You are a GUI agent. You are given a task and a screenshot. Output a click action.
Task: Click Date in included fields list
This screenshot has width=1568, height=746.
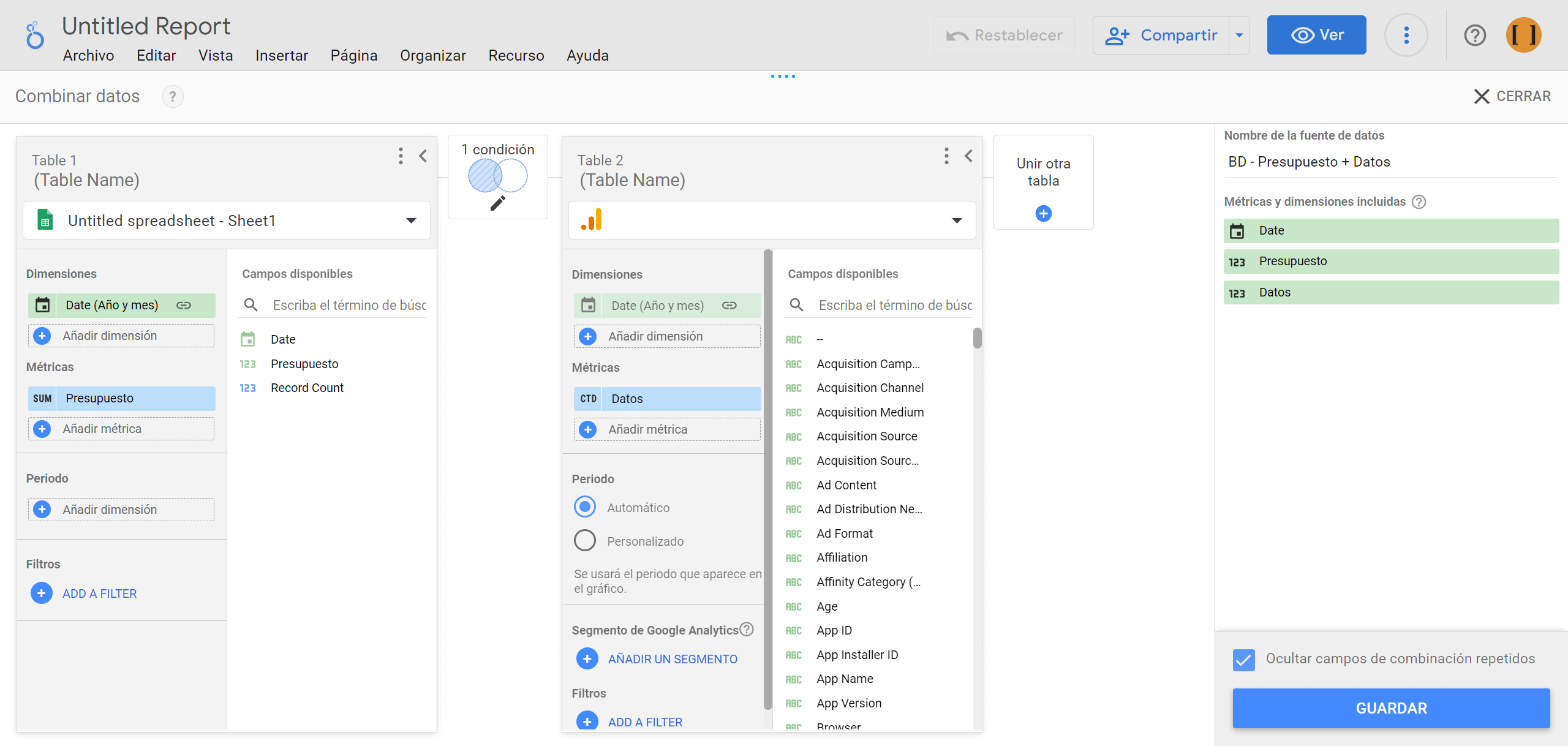tap(1391, 231)
